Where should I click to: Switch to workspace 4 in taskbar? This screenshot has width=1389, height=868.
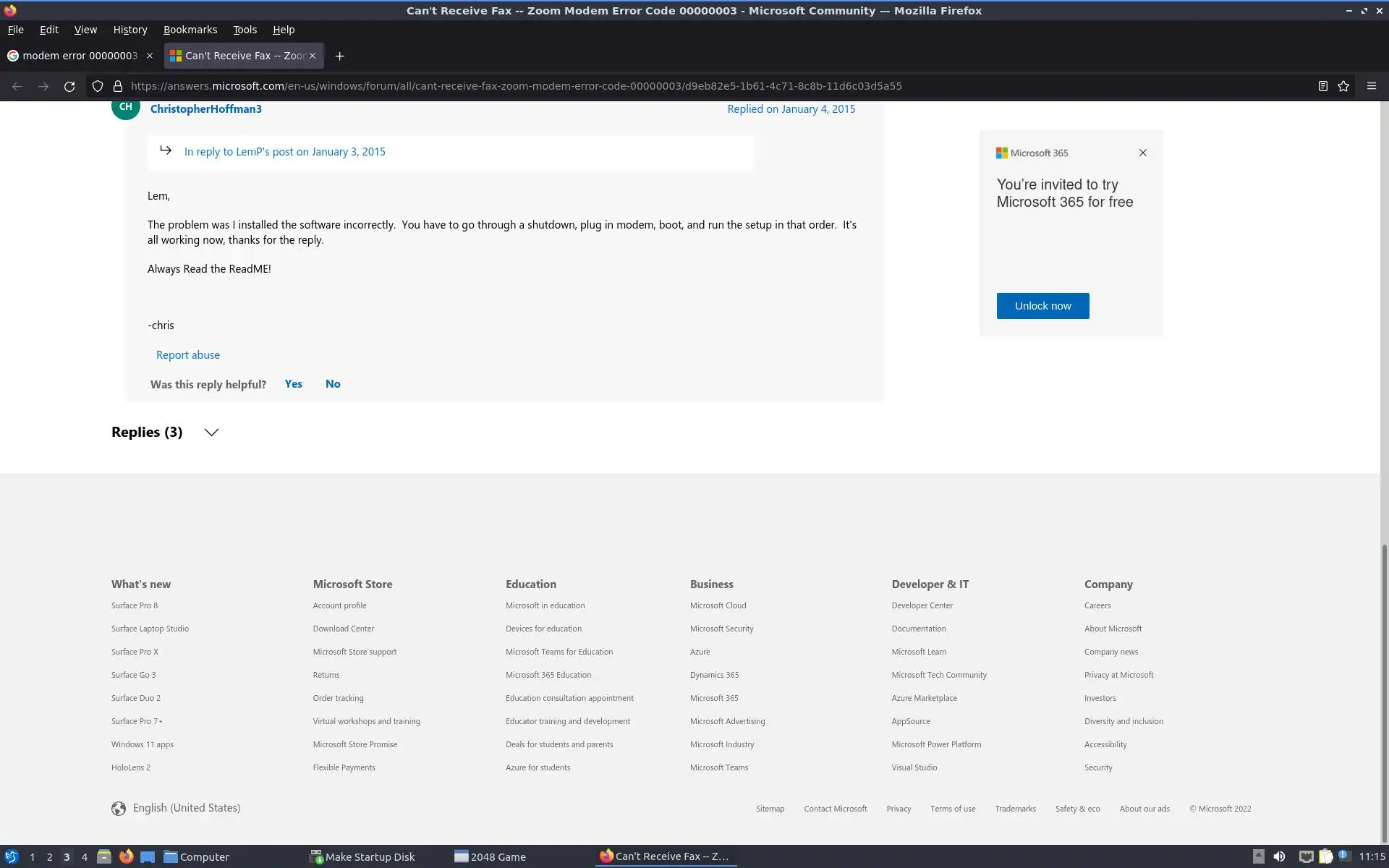point(84,857)
